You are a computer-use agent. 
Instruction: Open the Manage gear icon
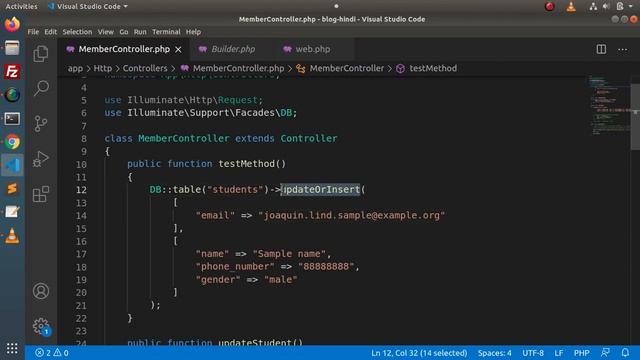click(41, 326)
